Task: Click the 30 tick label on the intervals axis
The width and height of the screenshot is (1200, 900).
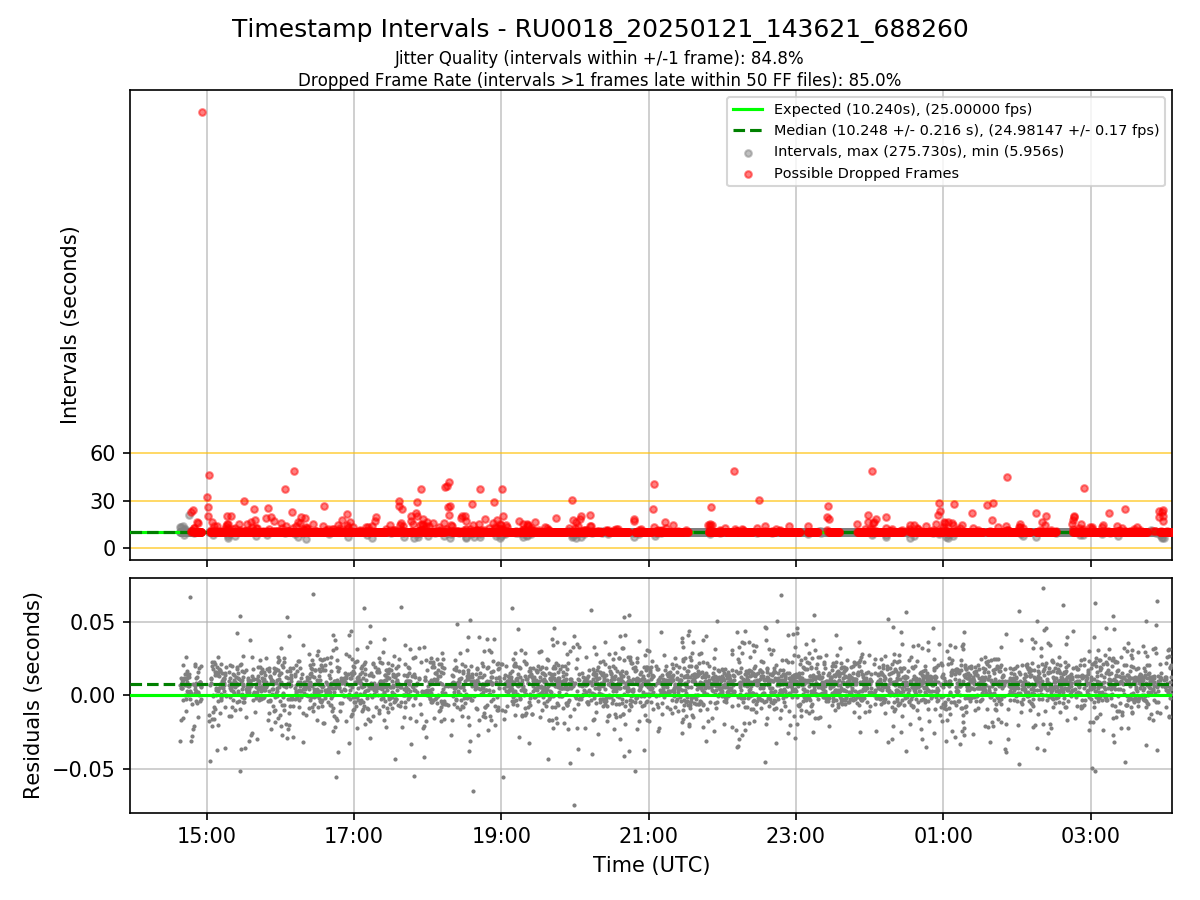Action: [x=105, y=501]
